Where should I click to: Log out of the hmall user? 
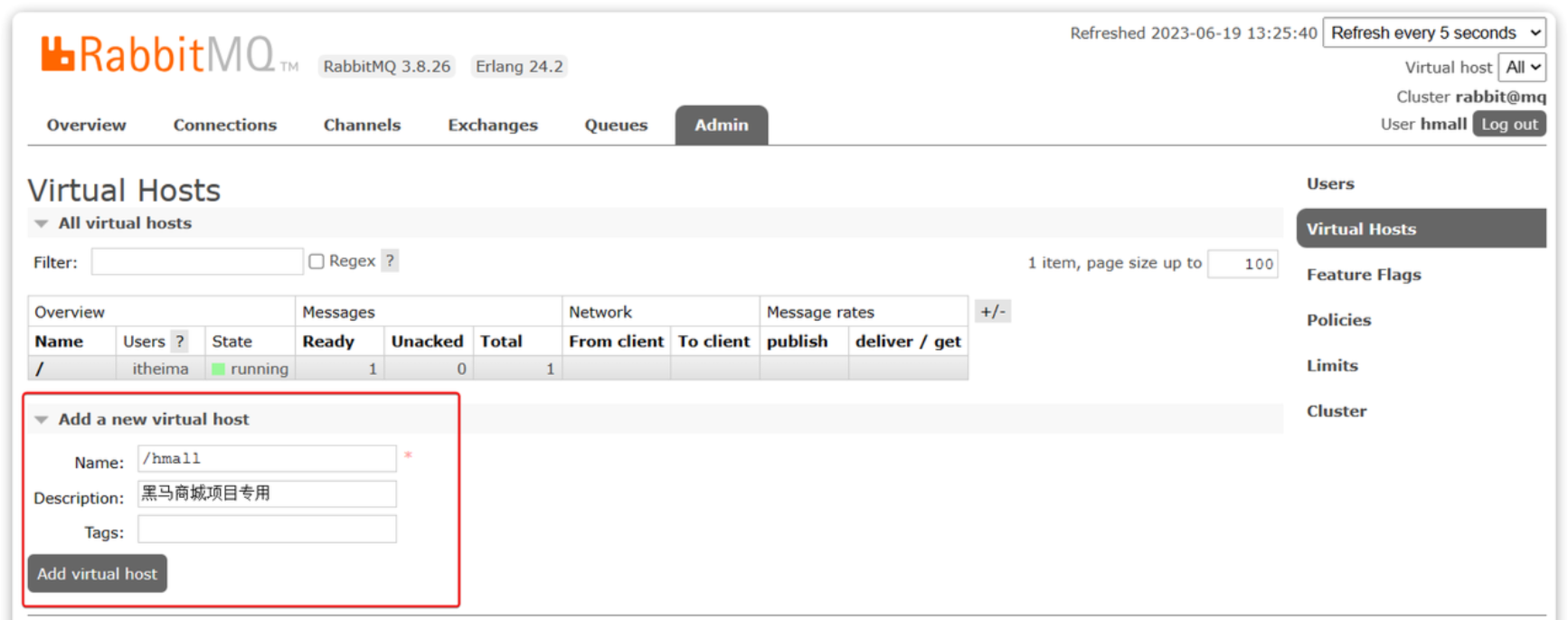click(x=1508, y=125)
